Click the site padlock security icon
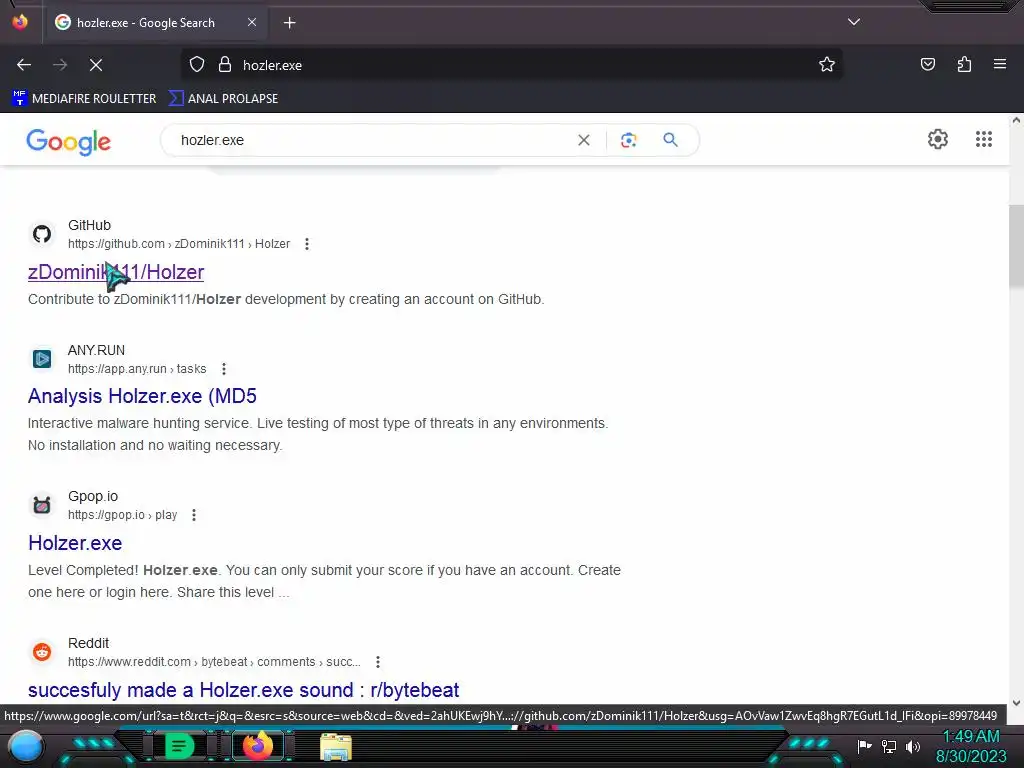Image resolution: width=1024 pixels, height=768 pixels. coord(225,65)
